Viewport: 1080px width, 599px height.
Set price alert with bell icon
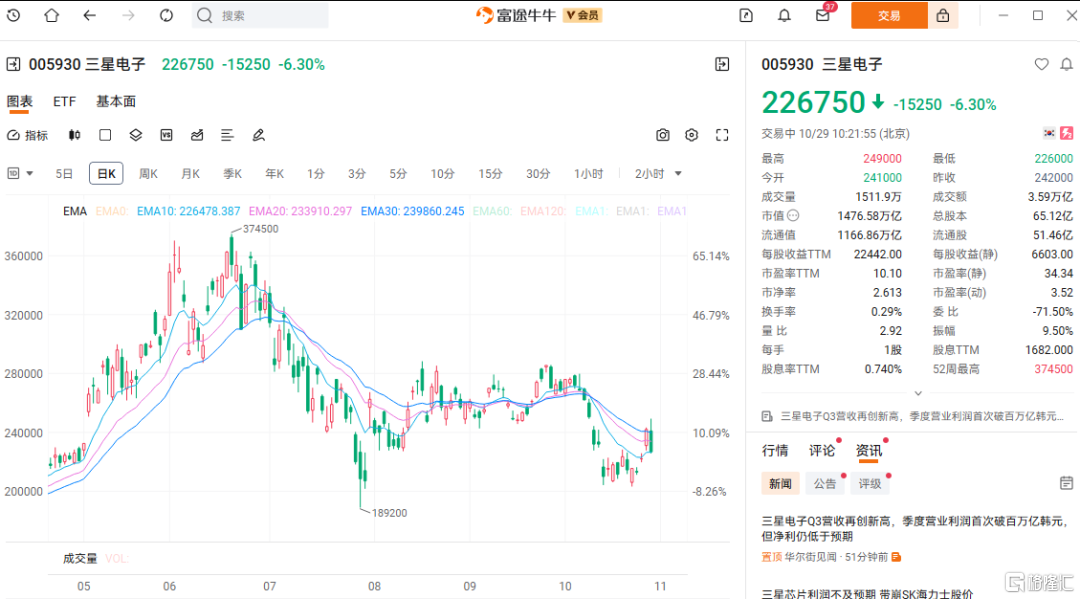[1066, 64]
